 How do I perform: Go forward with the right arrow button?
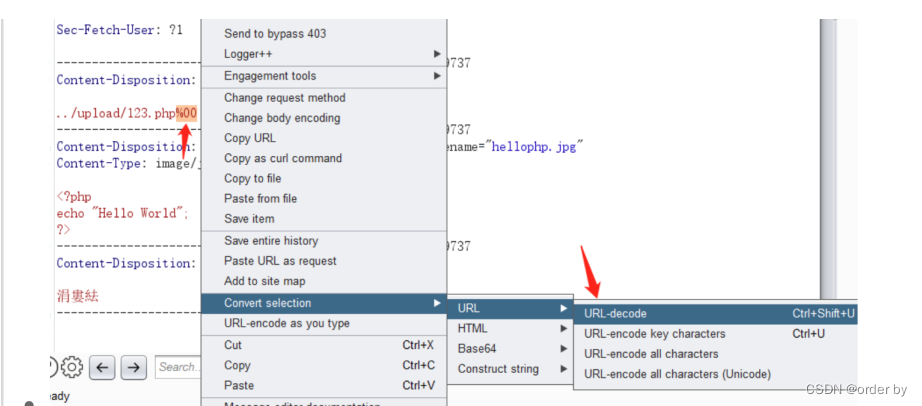pos(133,368)
